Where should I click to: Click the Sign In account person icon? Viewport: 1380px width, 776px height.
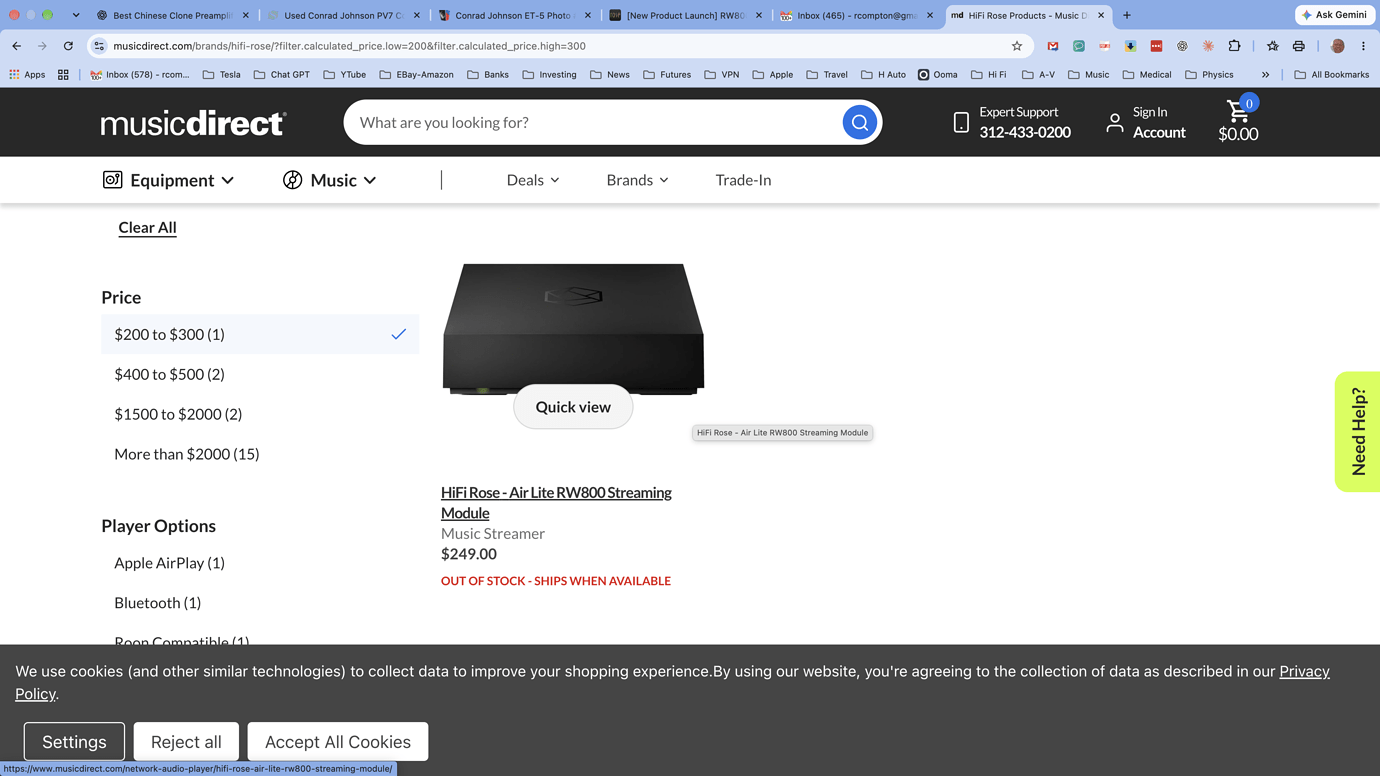[x=1114, y=122]
